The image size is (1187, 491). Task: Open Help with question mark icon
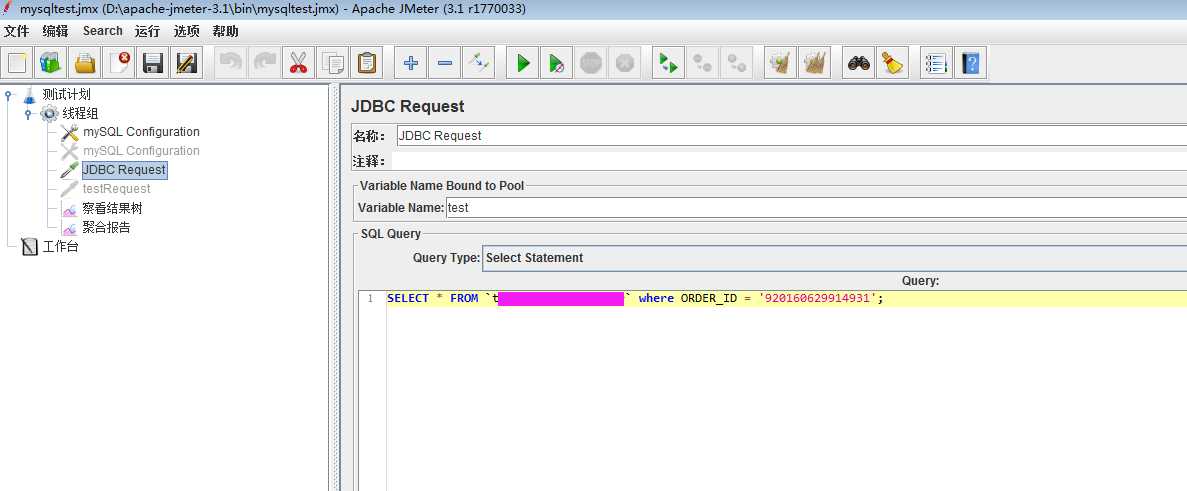pos(970,63)
